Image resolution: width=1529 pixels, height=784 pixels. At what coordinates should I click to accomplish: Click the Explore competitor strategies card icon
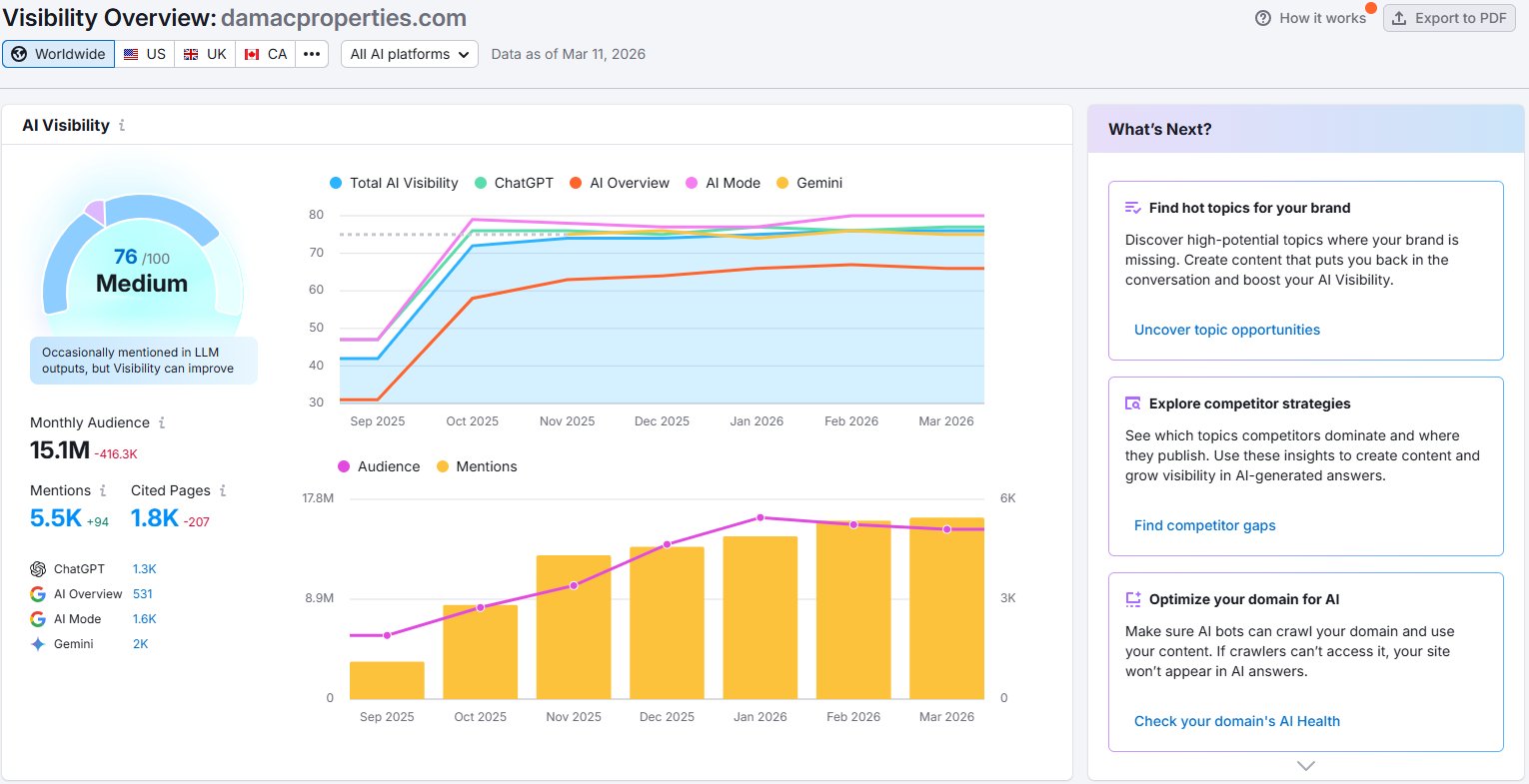[x=1133, y=403]
